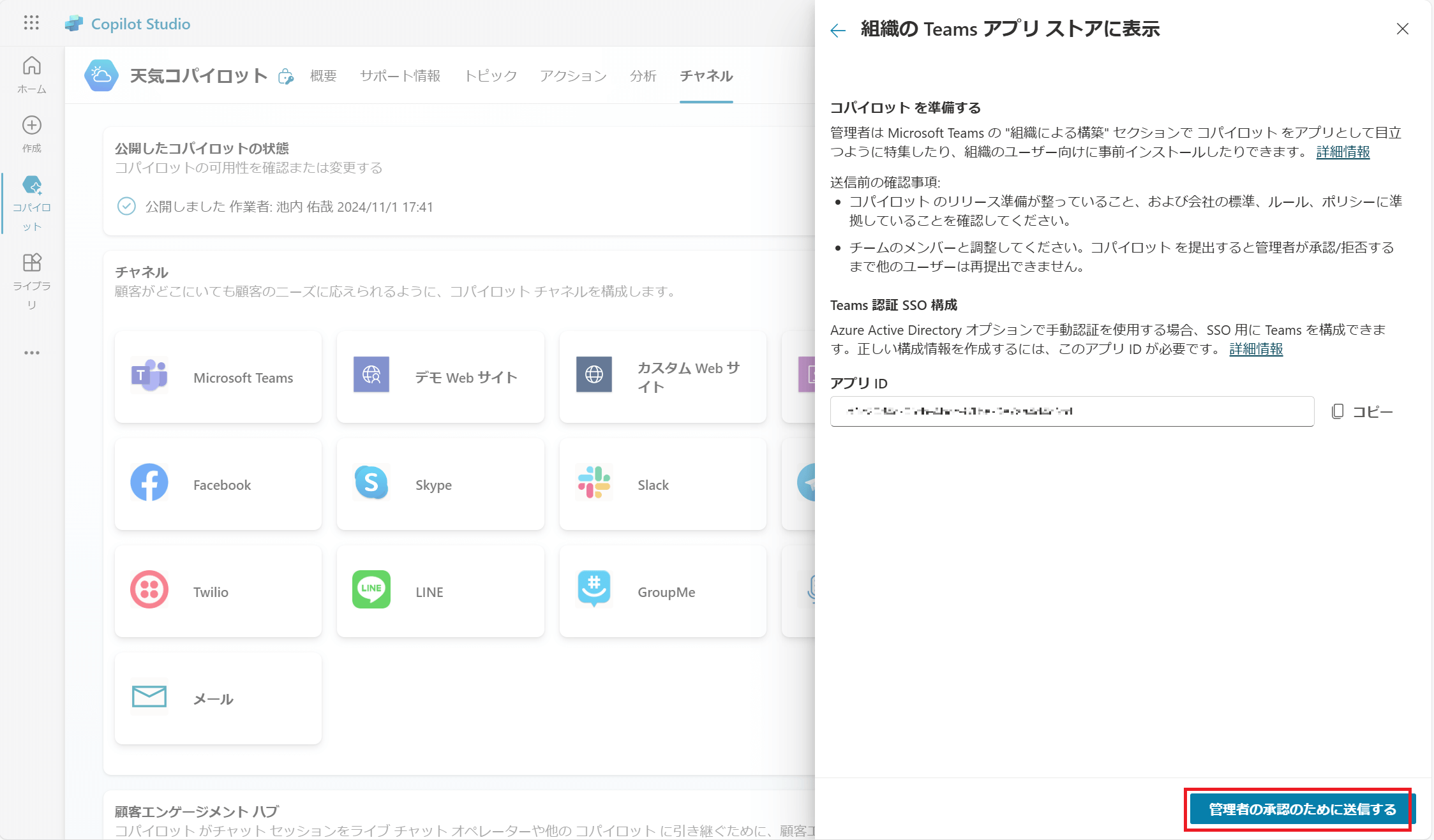Switch to the サポート情報 tab
Viewport: 1434px width, 840px height.
400,76
